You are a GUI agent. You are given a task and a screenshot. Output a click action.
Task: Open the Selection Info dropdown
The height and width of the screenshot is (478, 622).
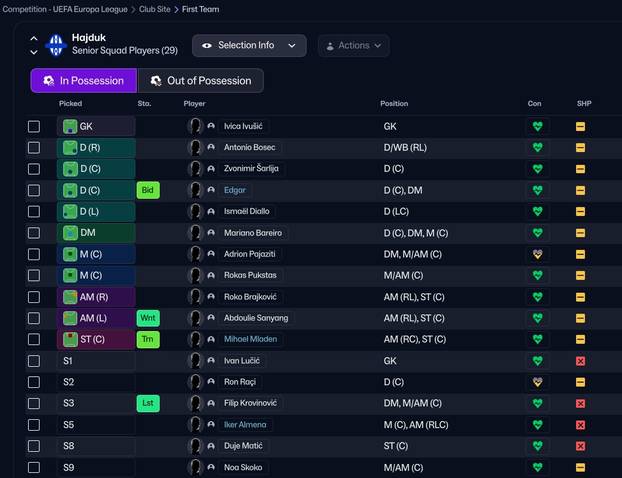coord(249,45)
